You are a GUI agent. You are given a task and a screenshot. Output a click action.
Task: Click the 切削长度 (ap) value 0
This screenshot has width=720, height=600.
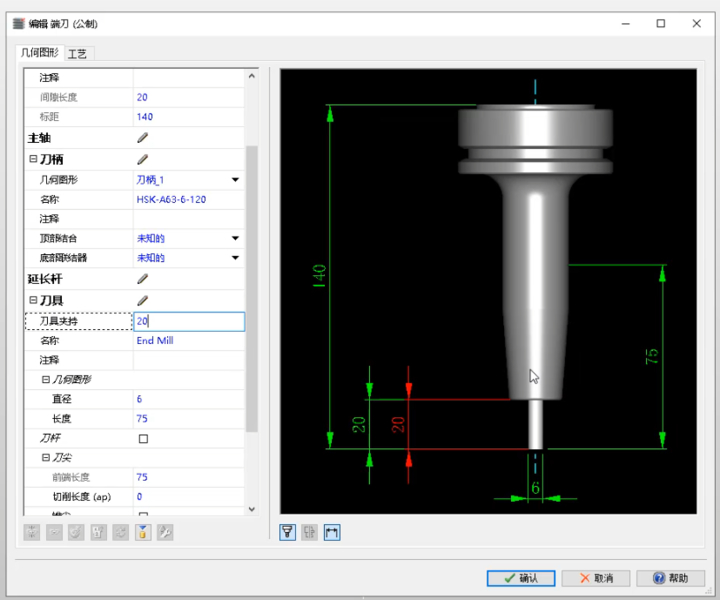[140, 497]
